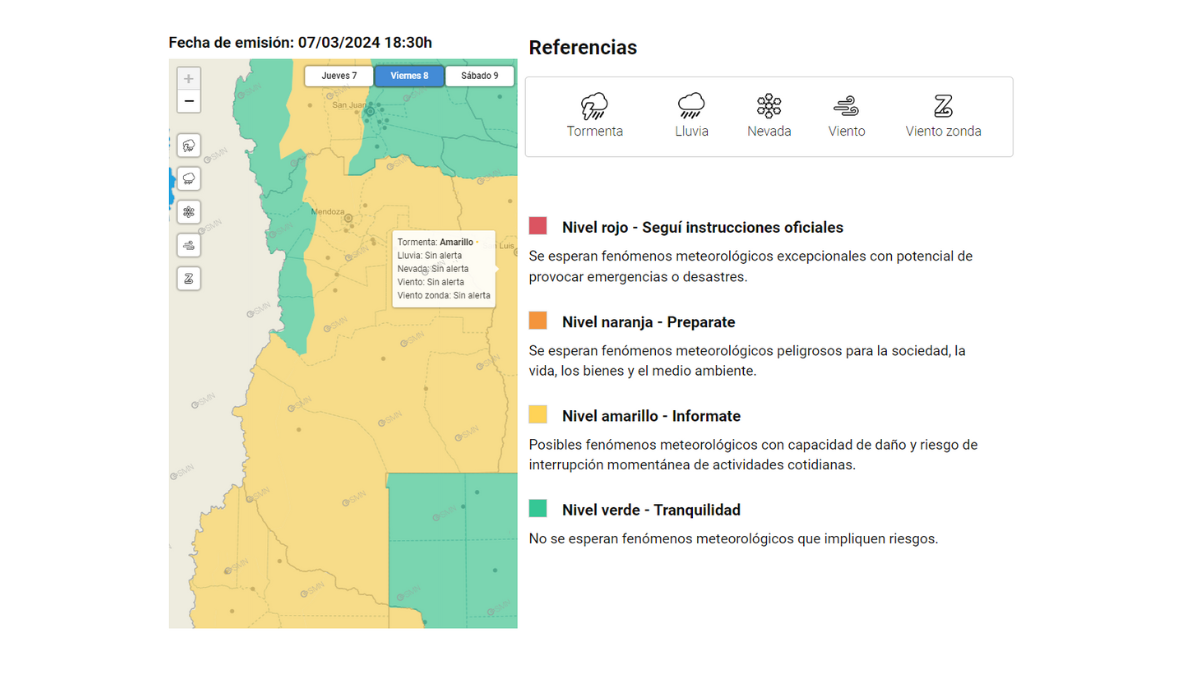Select the Lluvia rain filter icon
The width and height of the screenshot is (1200, 675).
click(x=189, y=178)
